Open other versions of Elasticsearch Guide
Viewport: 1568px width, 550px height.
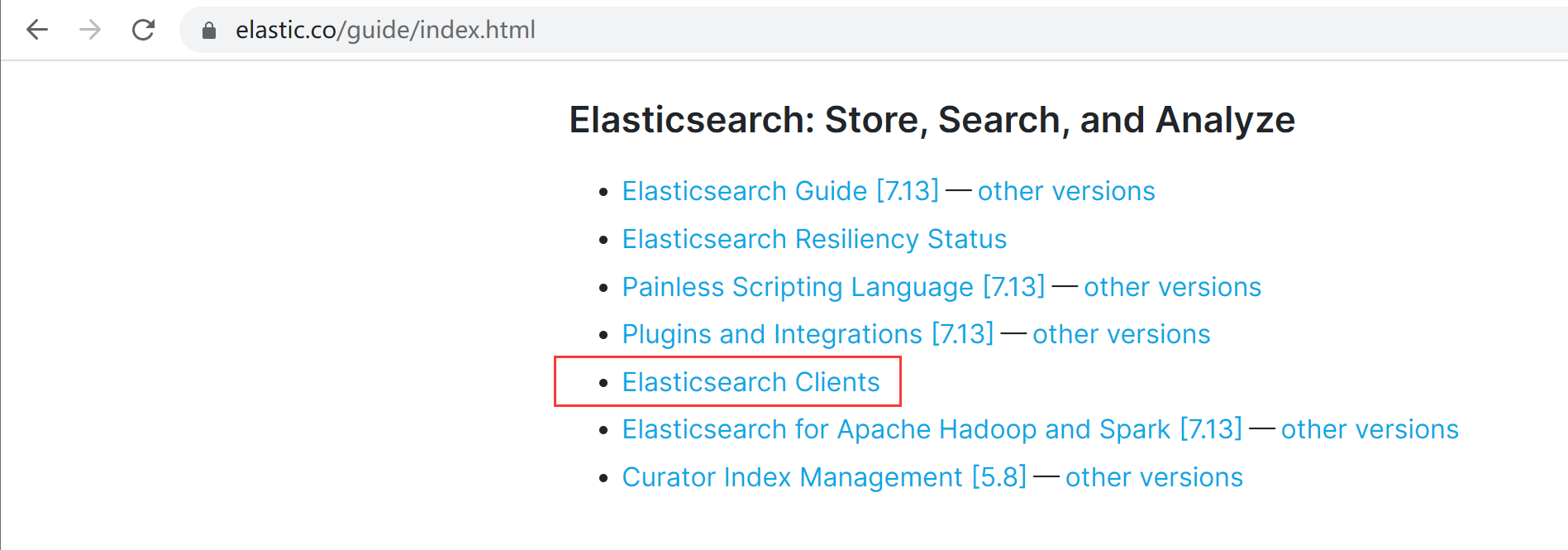[x=1065, y=191]
